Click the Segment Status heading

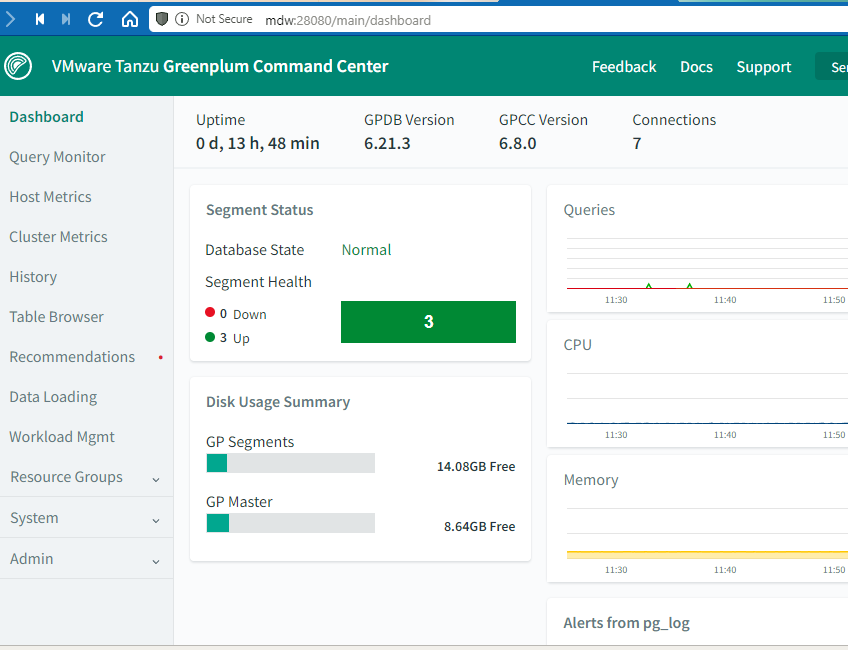[260, 210]
